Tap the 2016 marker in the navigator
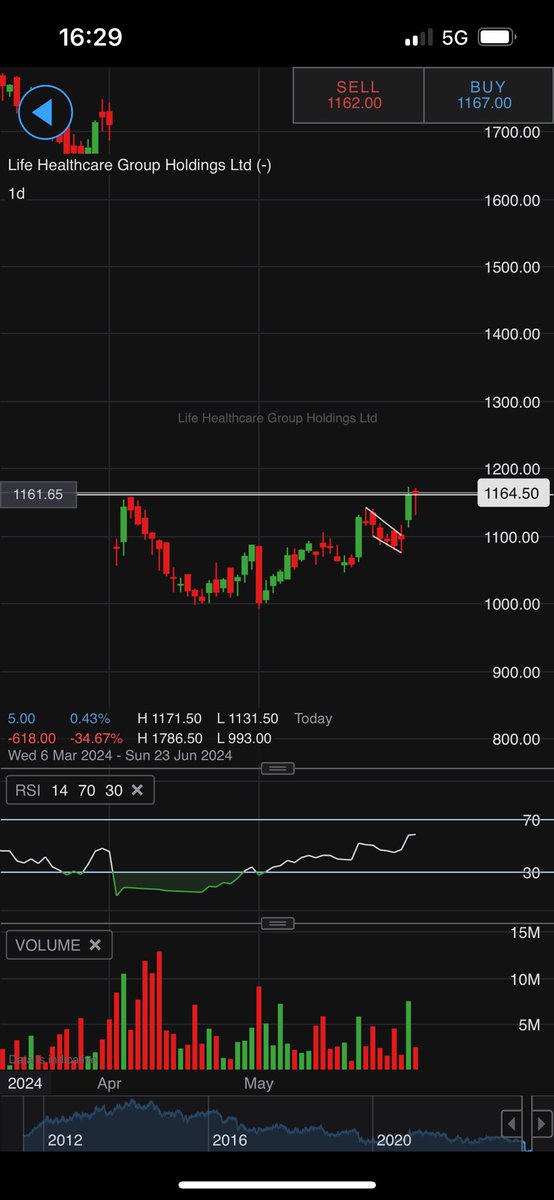Image resolution: width=554 pixels, height=1200 pixels. 229,1140
